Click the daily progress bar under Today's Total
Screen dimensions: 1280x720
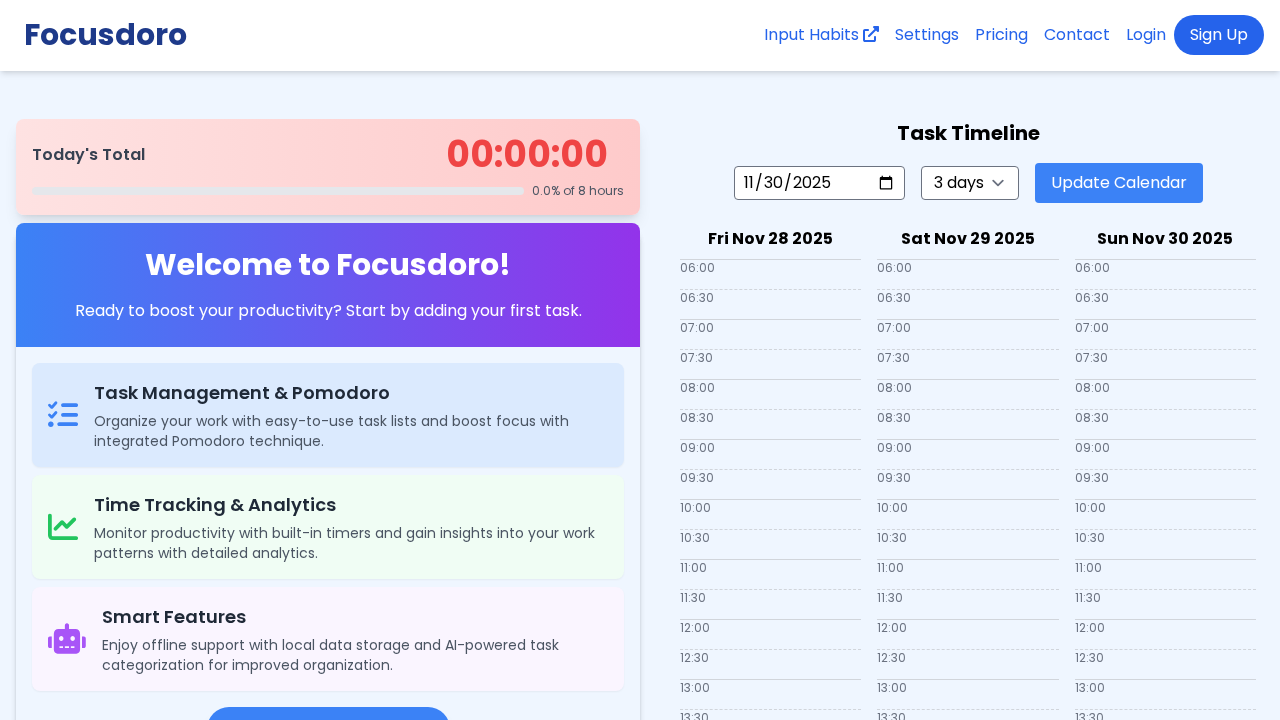tap(277, 191)
